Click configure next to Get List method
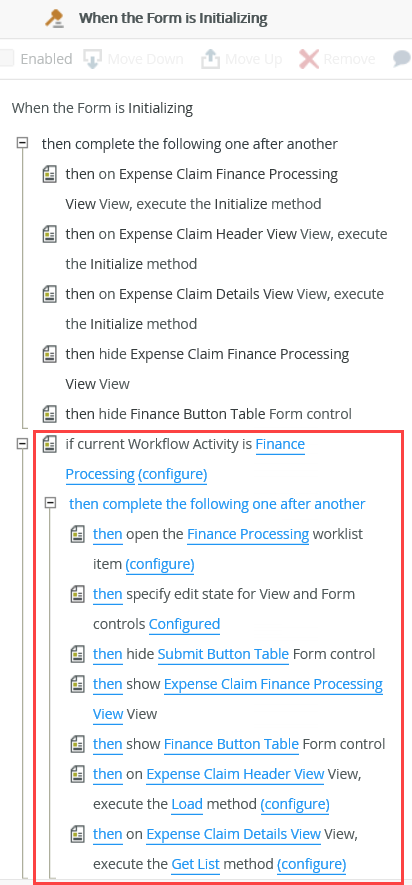The height and width of the screenshot is (885, 412). coord(312,864)
